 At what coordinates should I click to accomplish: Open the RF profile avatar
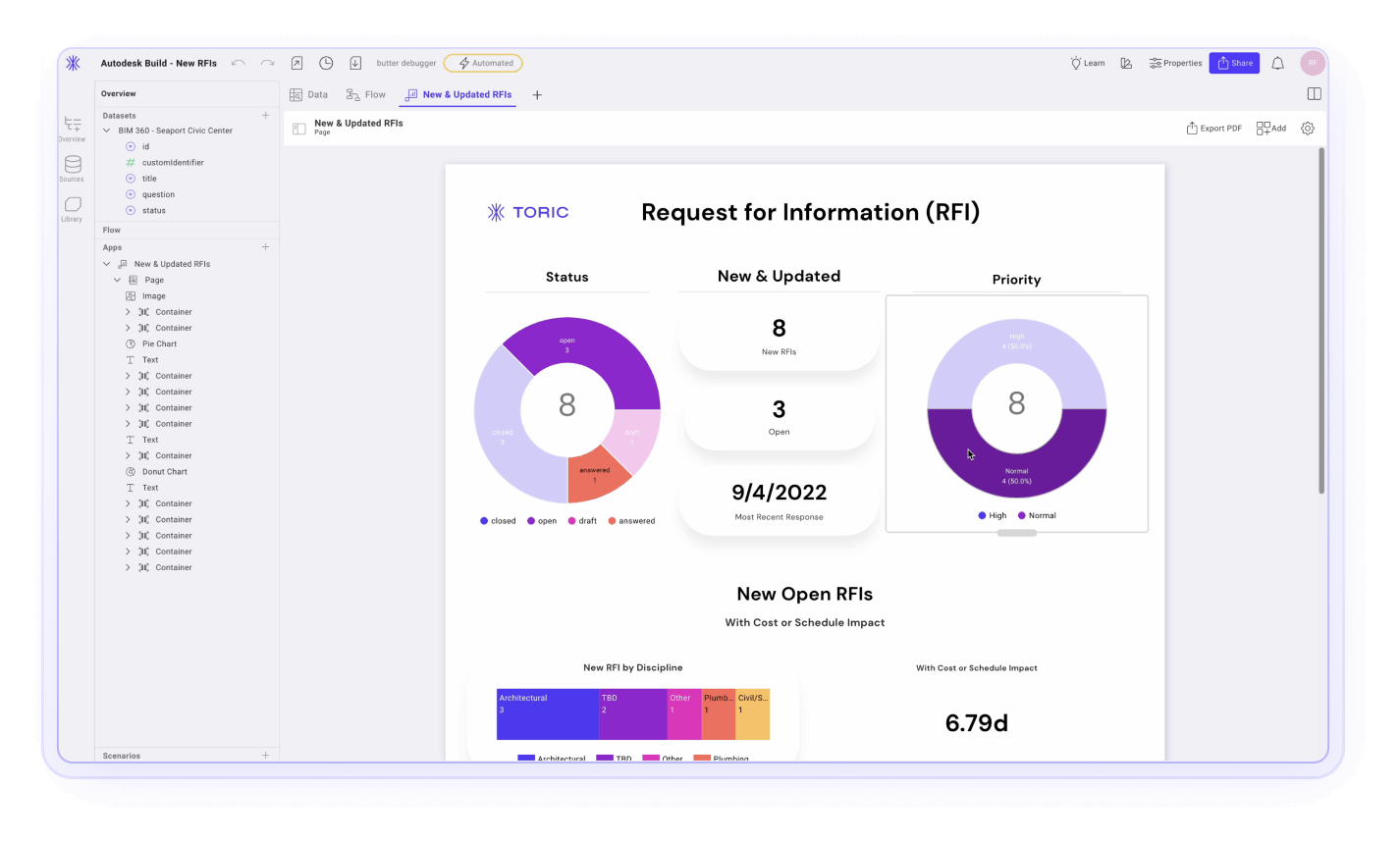point(1312,62)
